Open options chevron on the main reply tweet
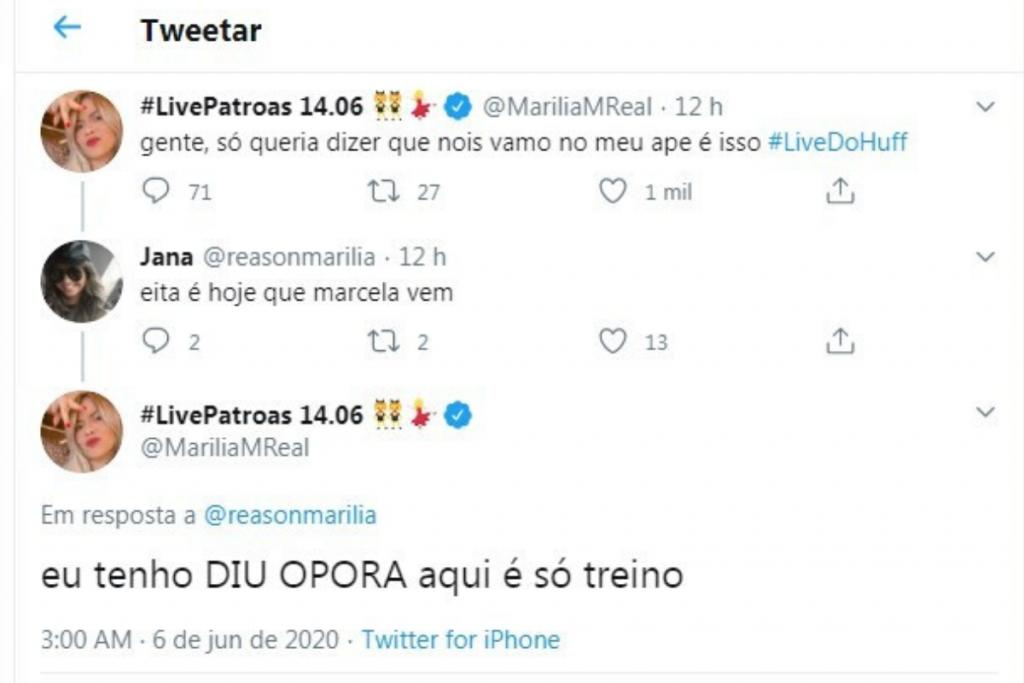 point(985,412)
